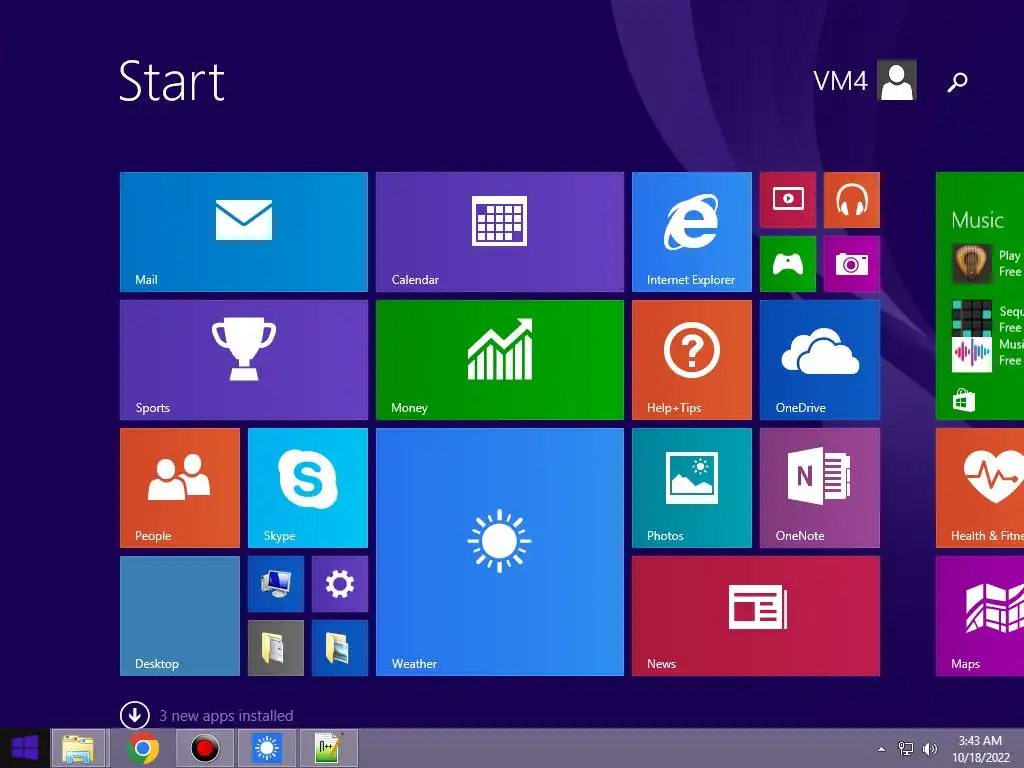Launch the Skype tile
Screen dimensions: 1024x768
point(308,488)
